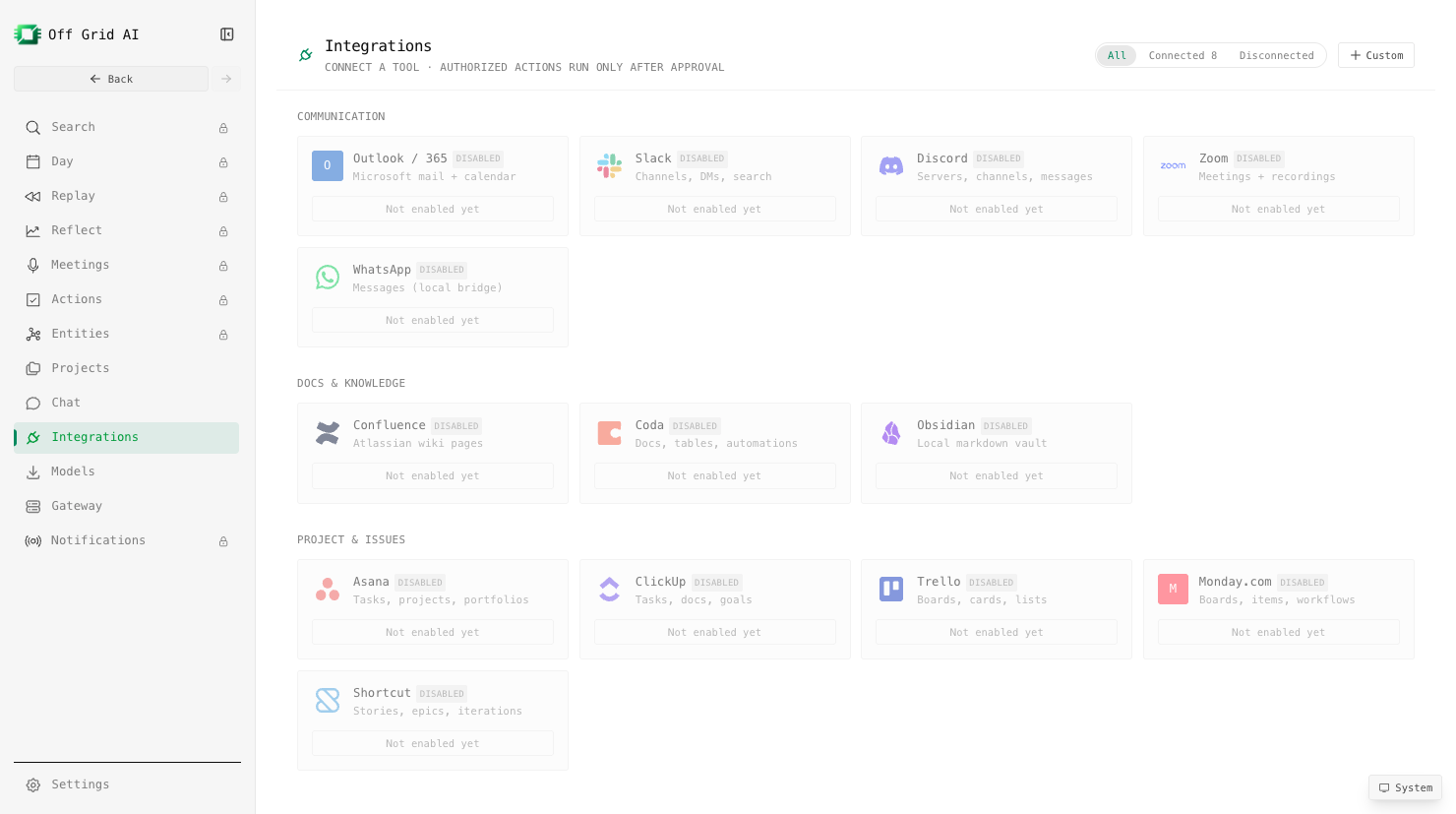Click the Back button
1456x814 pixels.
(111, 79)
